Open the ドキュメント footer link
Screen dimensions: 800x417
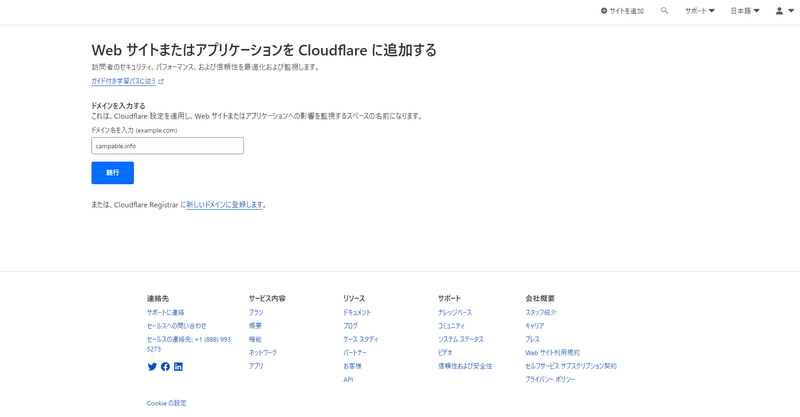coord(357,312)
